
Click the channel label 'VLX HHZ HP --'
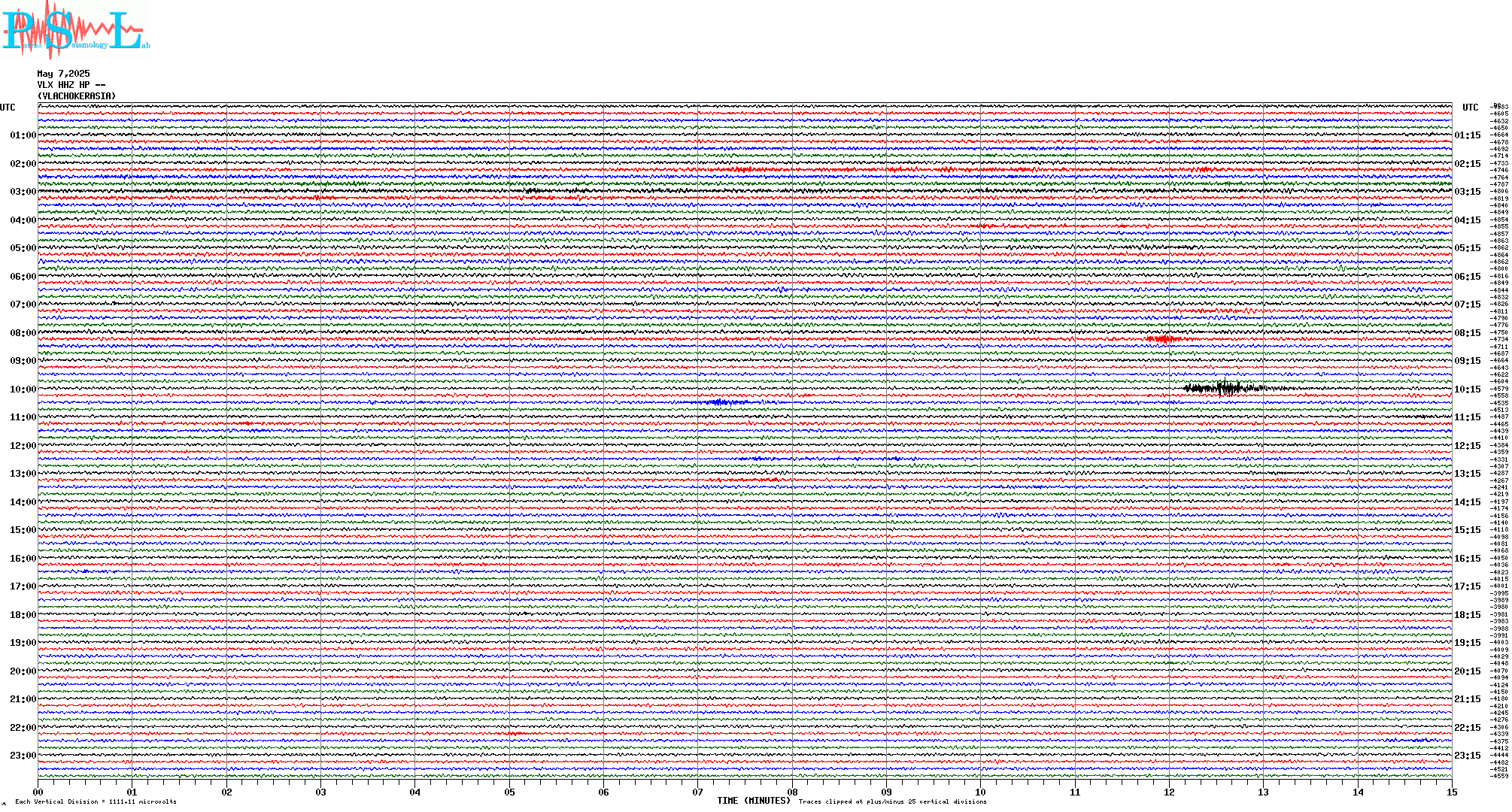pyautogui.click(x=71, y=85)
